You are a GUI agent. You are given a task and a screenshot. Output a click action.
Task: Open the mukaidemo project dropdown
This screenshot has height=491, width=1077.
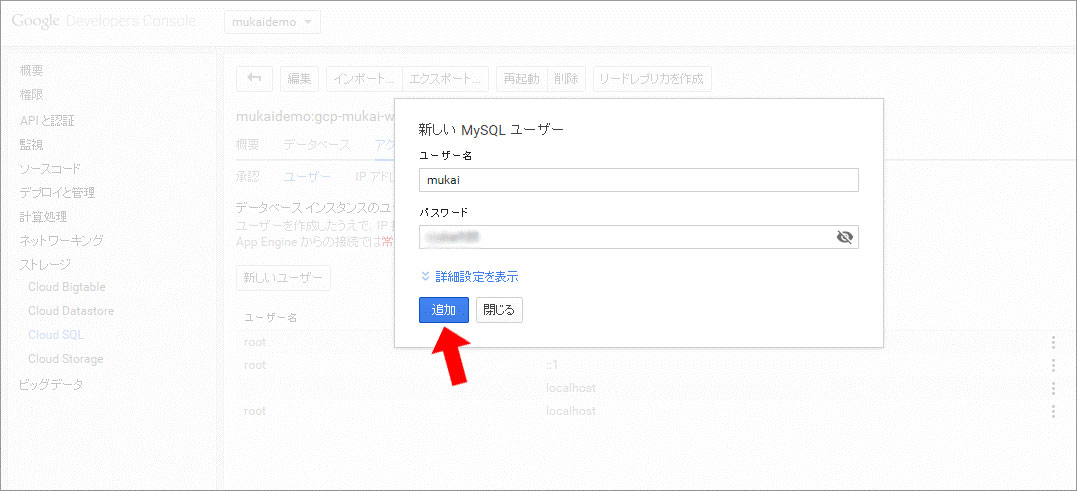point(272,22)
